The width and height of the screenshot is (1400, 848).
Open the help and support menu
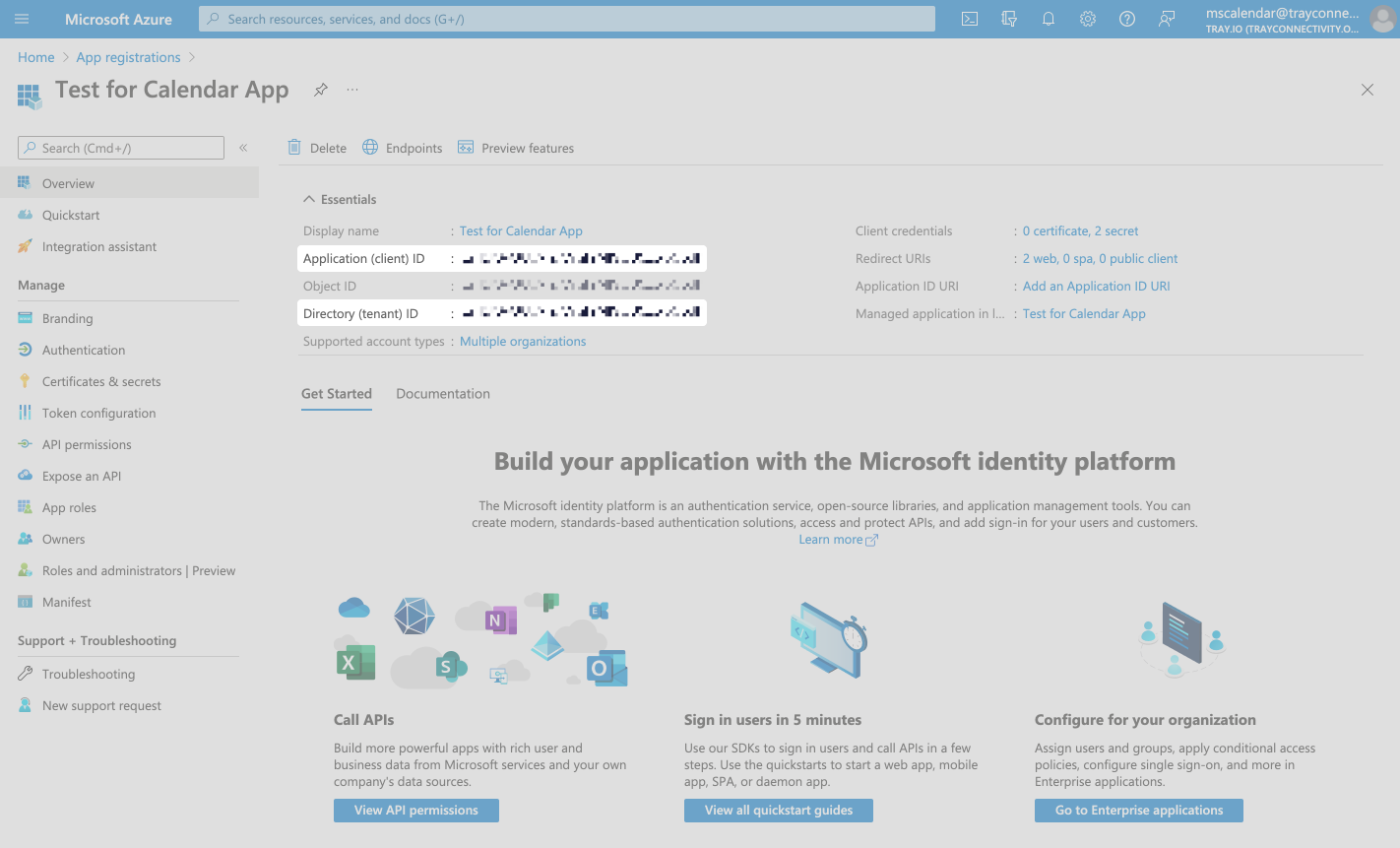click(x=1126, y=19)
